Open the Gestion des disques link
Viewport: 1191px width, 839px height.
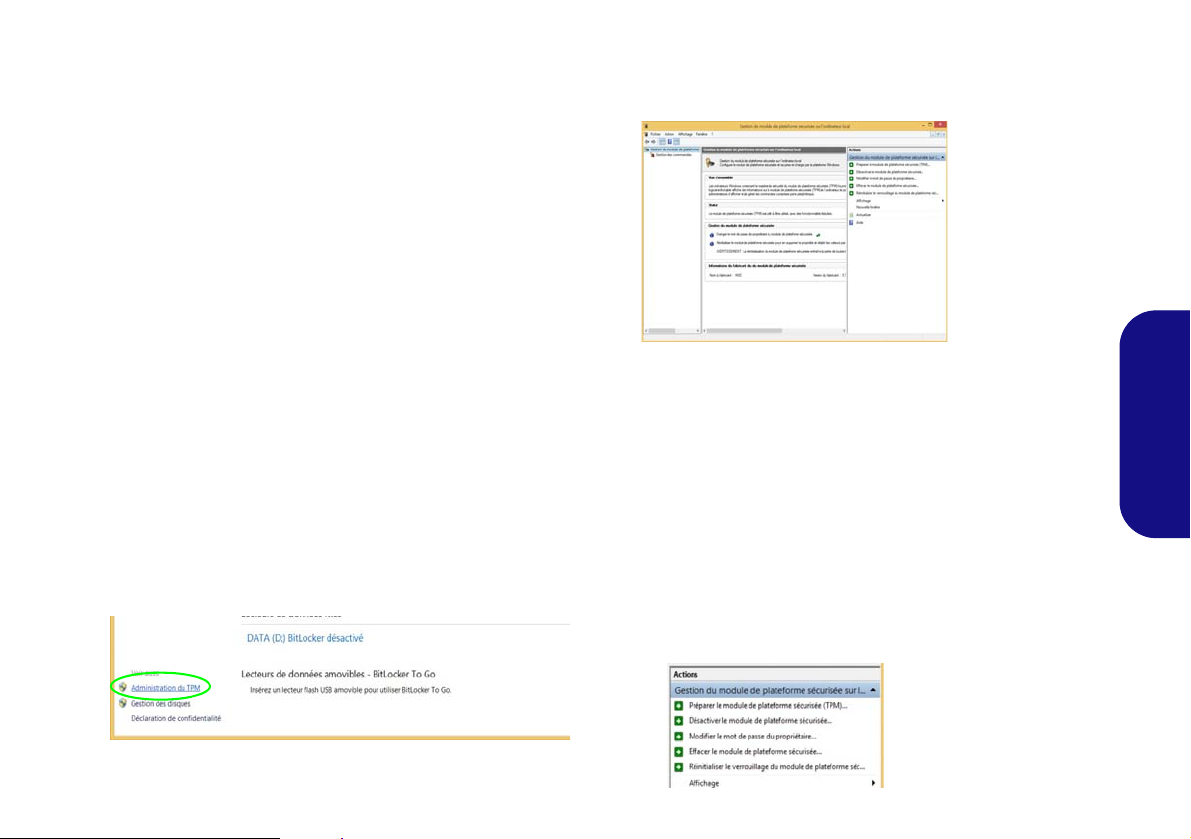(x=160, y=704)
